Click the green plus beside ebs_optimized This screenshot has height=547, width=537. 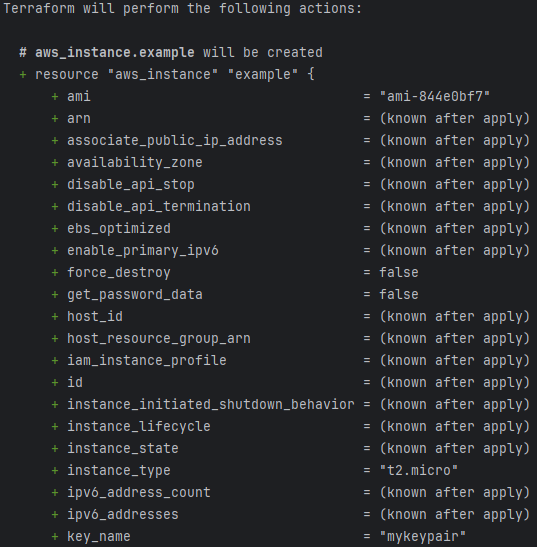point(55,228)
